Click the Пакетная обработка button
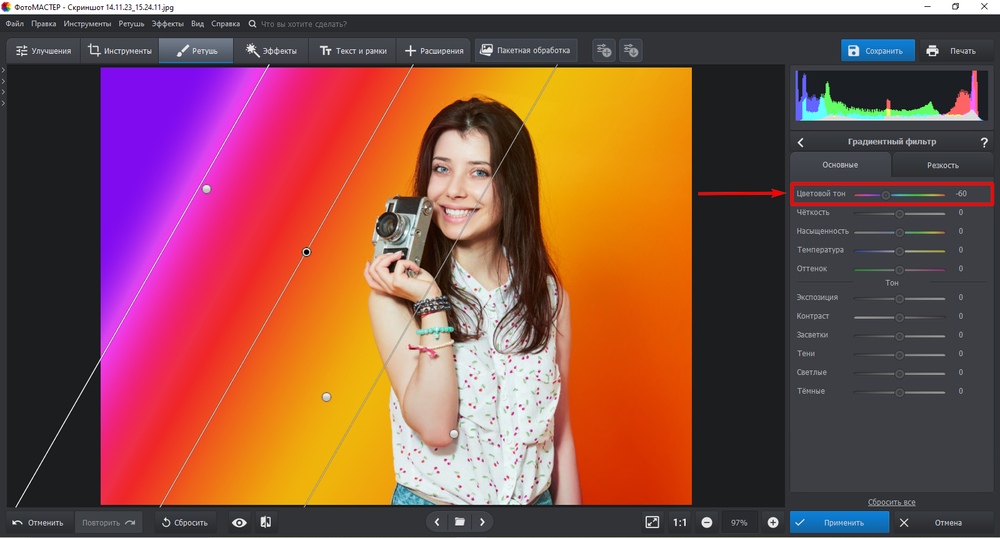1000x538 pixels. tap(525, 50)
